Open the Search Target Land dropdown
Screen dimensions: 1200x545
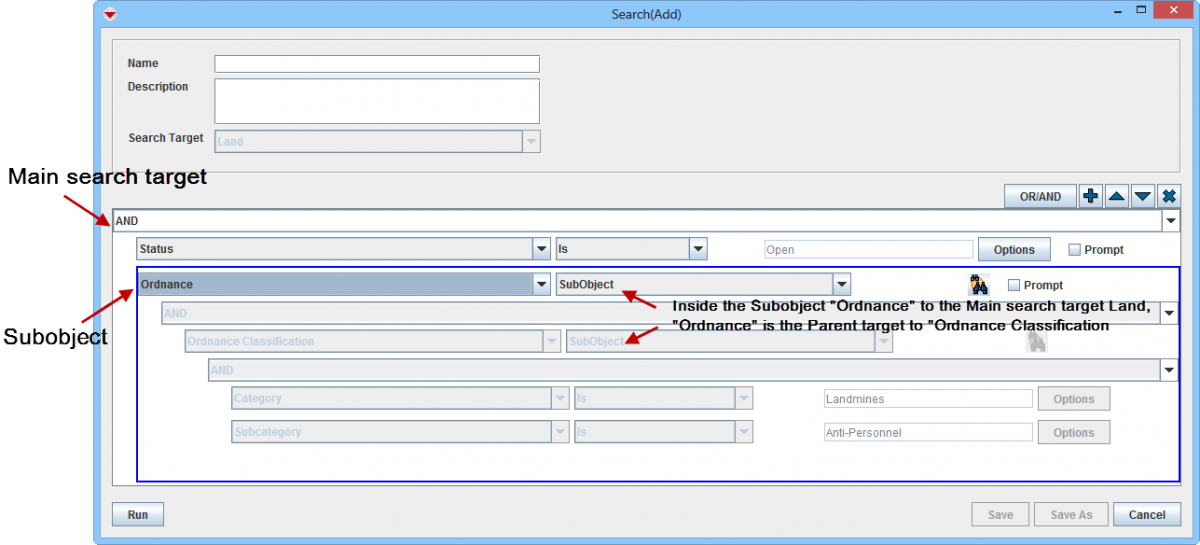point(531,141)
